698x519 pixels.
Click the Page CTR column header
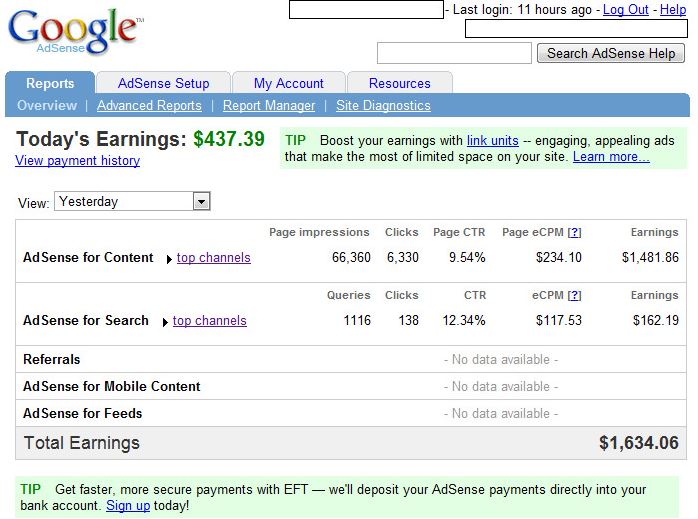coord(459,232)
